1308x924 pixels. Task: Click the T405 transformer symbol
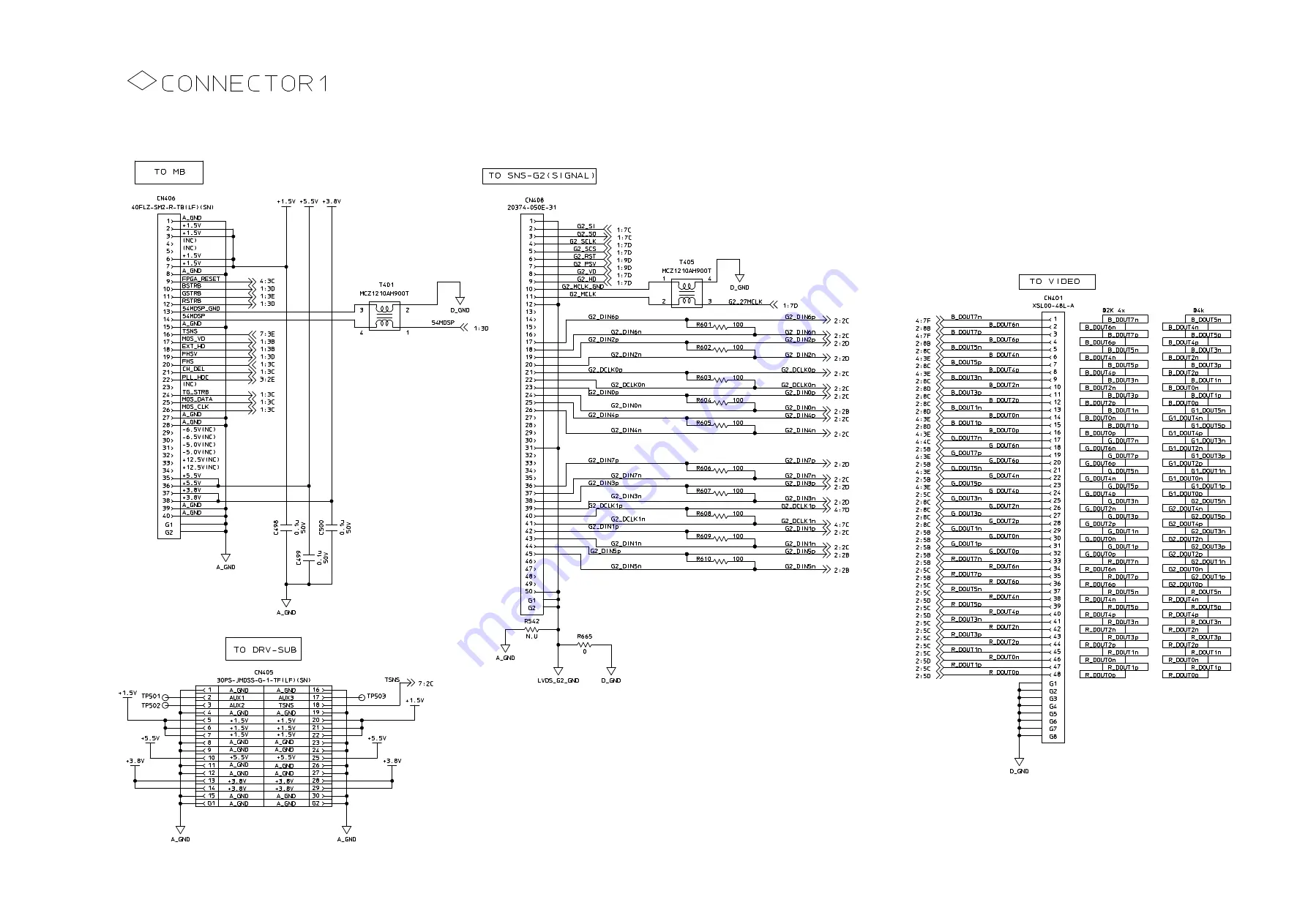pyautogui.click(x=687, y=293)
